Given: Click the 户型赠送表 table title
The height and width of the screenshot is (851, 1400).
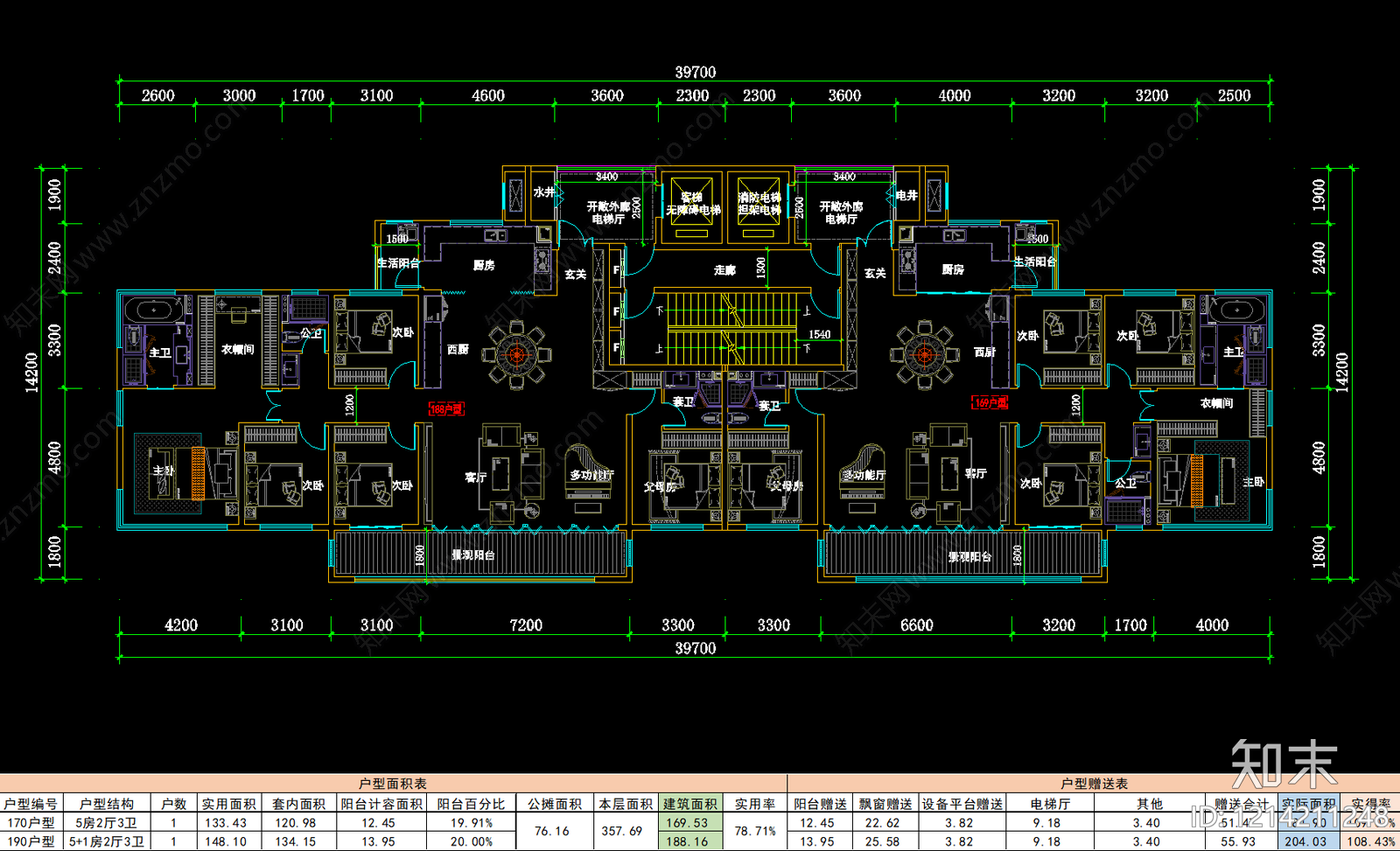Looking at the screenshot, I should point(1095,784).
